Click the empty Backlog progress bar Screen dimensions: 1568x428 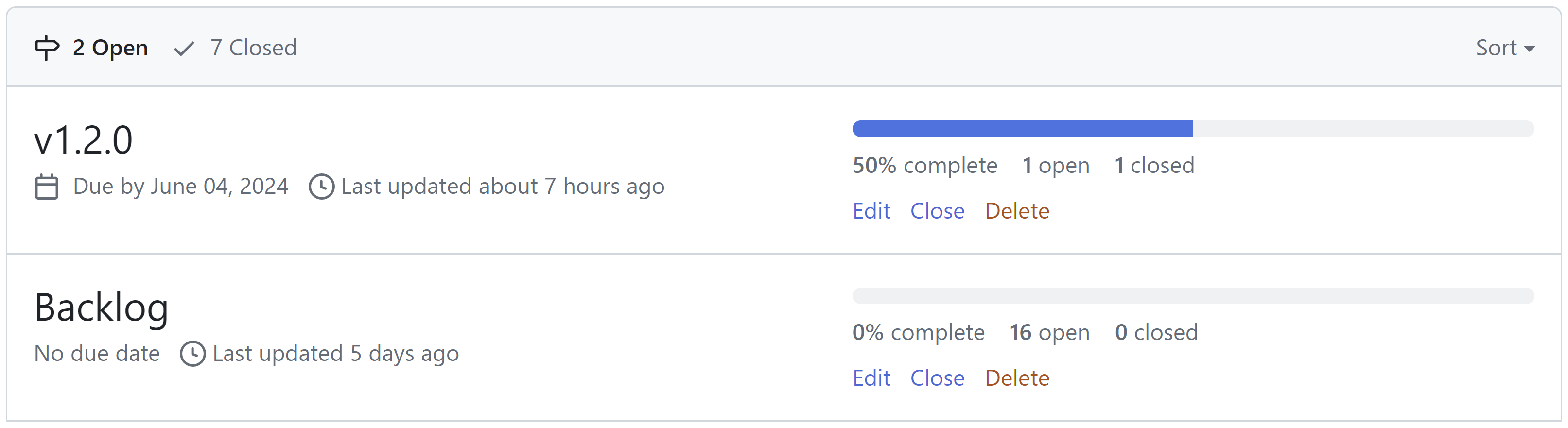(x=1192, y=296)
